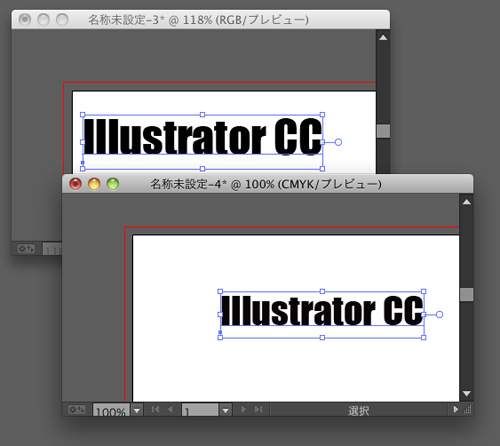Click the status icon in the CMYK window's bottom bar
The width and height of the screenshot is (500, 446).
(76, 409)
